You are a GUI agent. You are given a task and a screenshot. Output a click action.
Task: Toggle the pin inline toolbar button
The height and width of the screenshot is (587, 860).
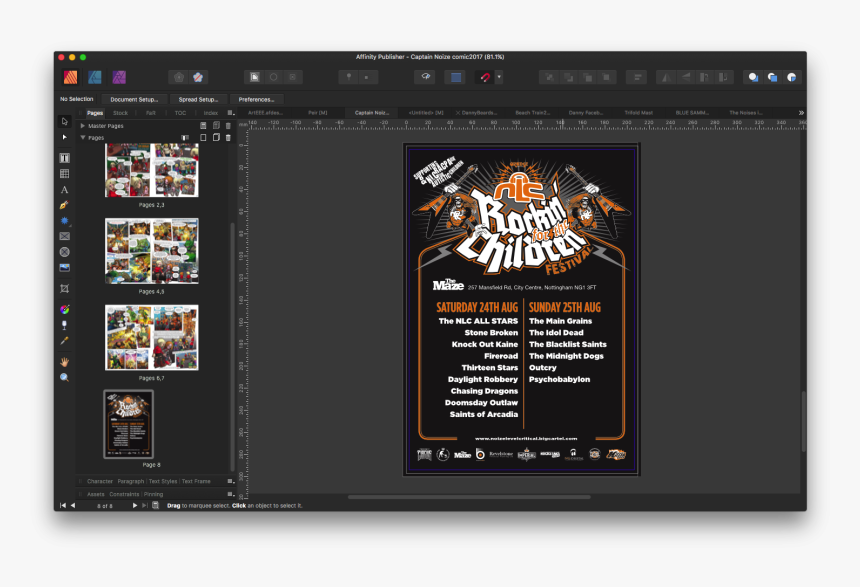[349, 77]
